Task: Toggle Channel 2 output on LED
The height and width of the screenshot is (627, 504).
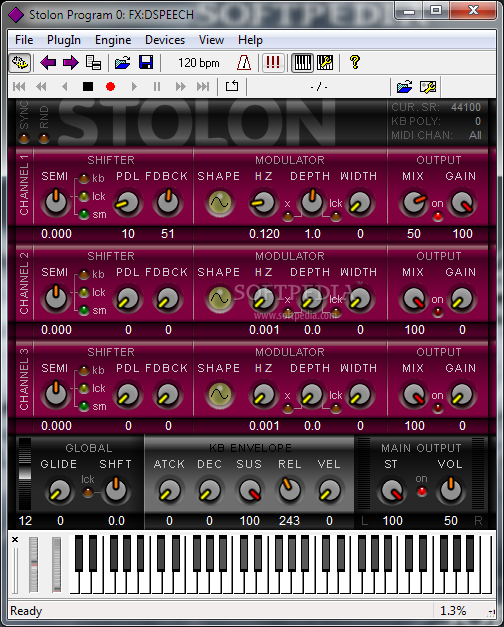Action: pyautogui.click(x=438, y=312)
